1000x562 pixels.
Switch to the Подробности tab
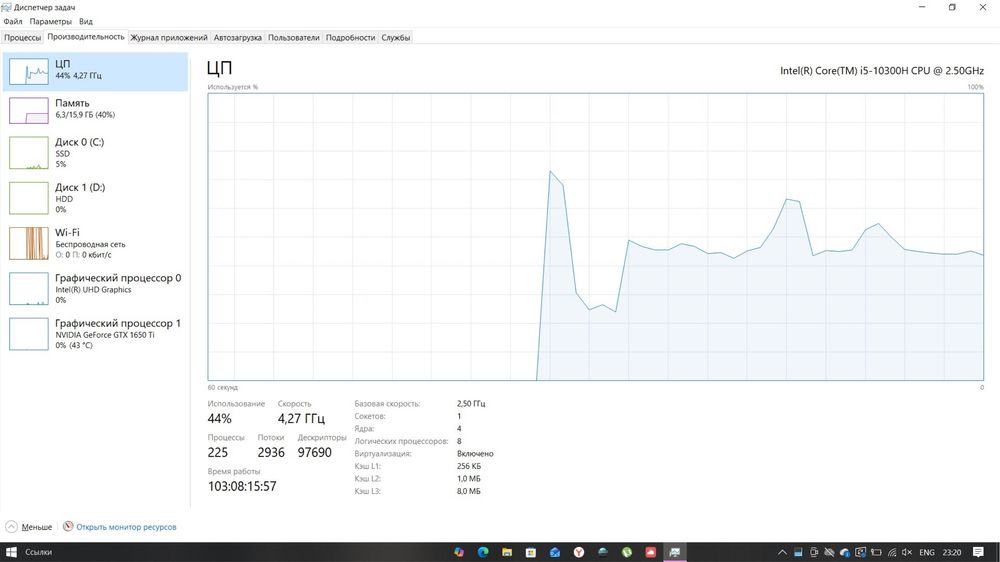click(350, 38)
